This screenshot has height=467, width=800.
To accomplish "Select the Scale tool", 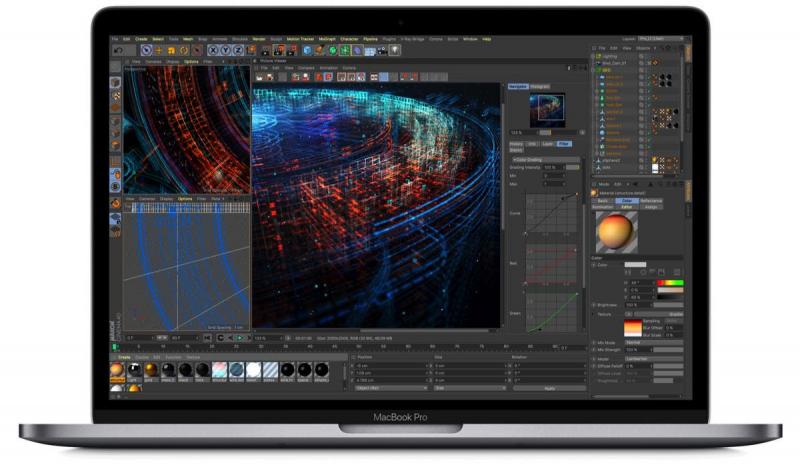I will tap(171, 50).
